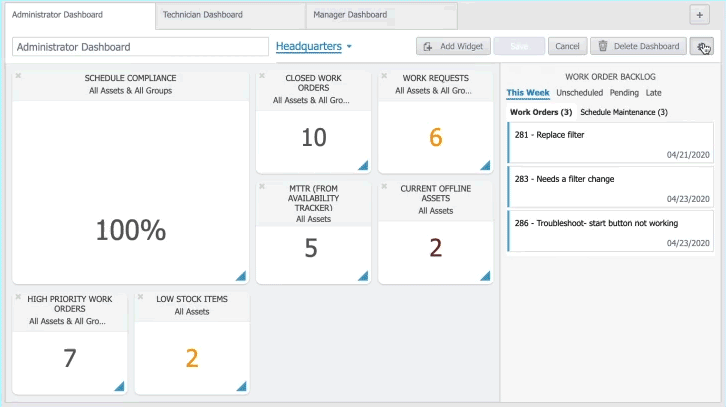
Task: Click the blue corner handle of Low Stock Items
Action: tap(242, 387)
